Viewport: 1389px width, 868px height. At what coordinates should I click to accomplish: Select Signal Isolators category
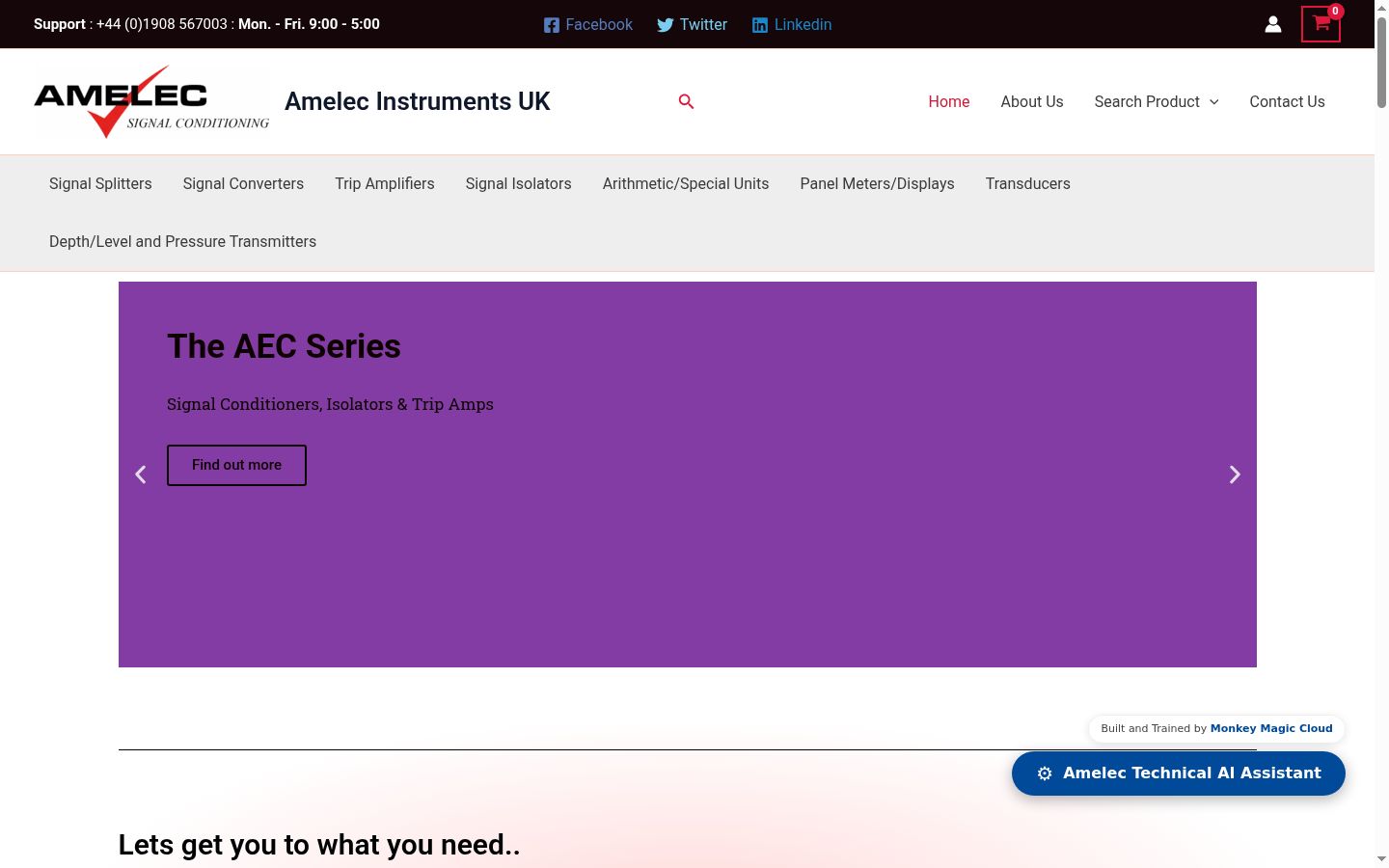coord(519,184)
